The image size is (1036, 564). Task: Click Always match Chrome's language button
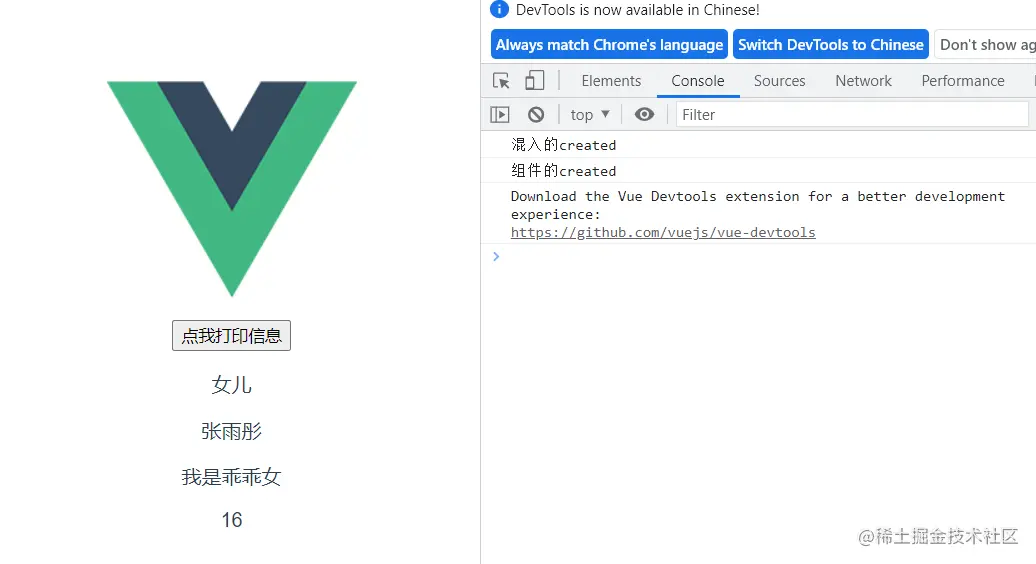609,44
